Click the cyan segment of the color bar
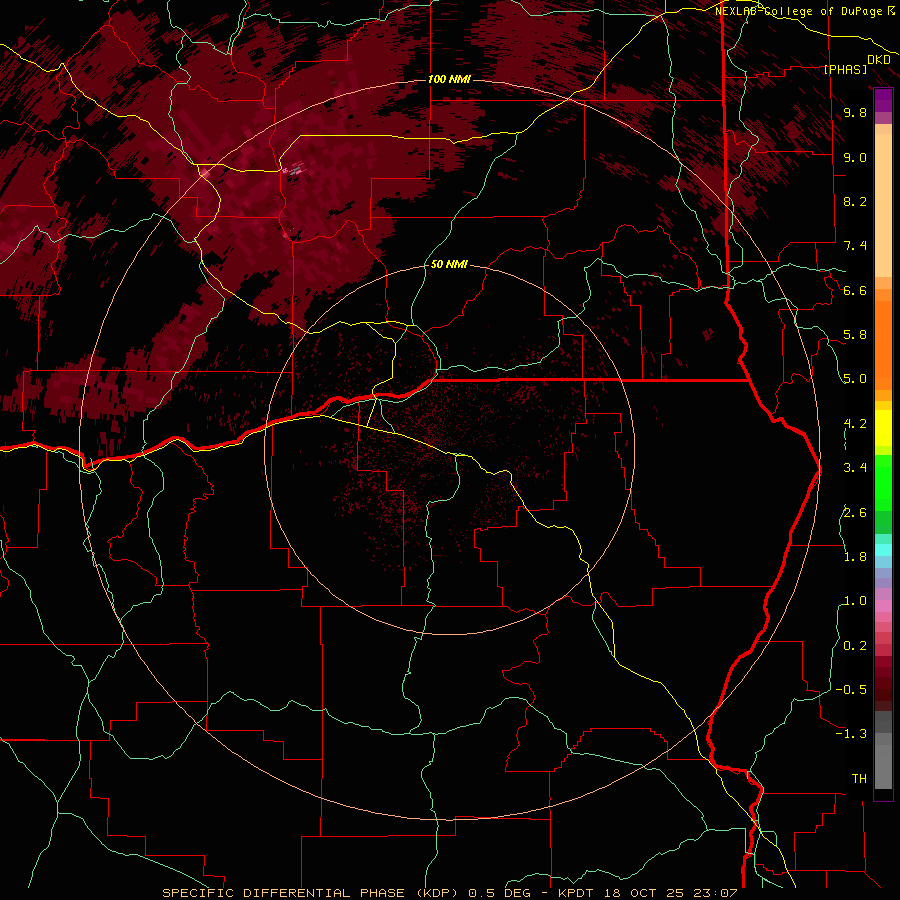The width and height of the screenshot is (900, 900). coord(883,550)
